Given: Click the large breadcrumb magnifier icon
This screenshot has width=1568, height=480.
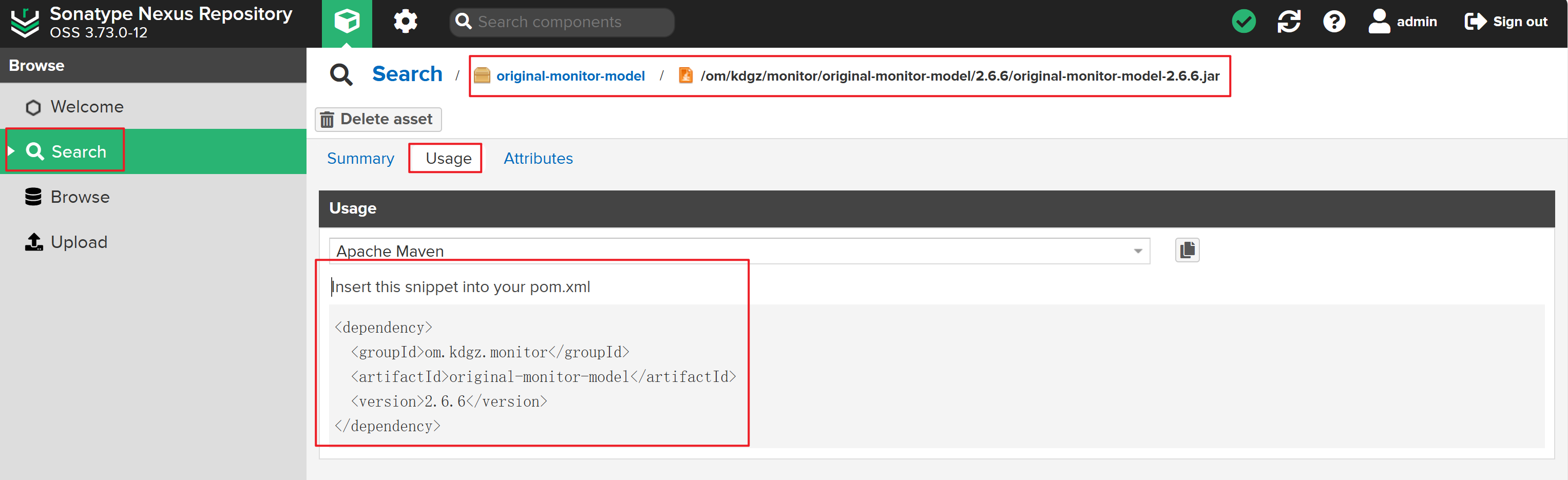Looking at the screenshot, I should point(341,75).
